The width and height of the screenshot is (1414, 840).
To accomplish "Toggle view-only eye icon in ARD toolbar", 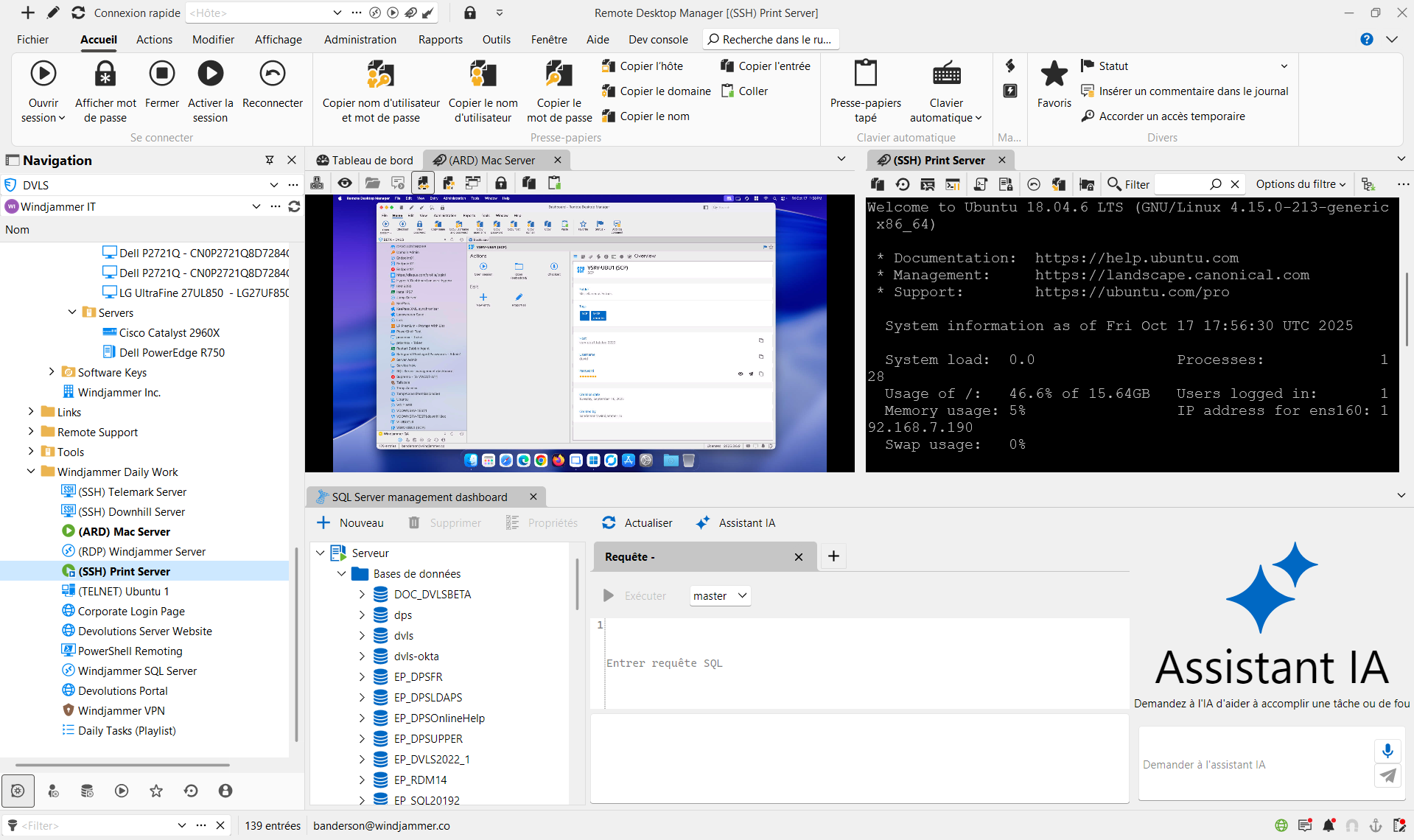I will pos(345,183).
